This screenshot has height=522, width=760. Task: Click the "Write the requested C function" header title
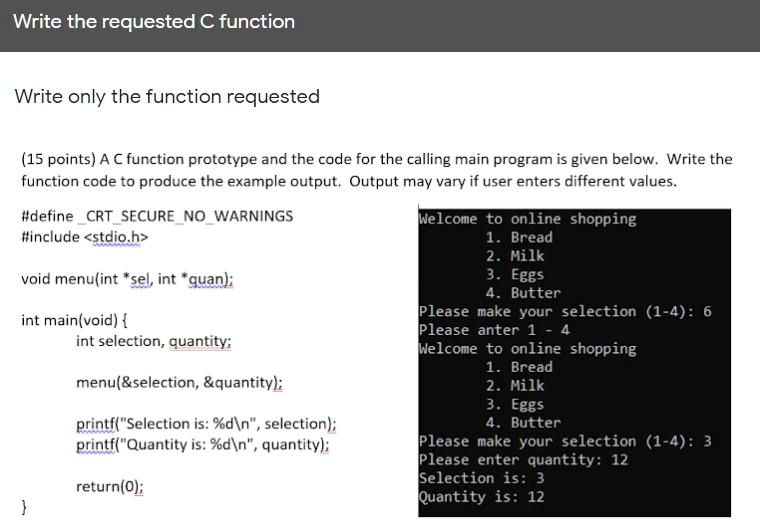click(x=154, y=22)
